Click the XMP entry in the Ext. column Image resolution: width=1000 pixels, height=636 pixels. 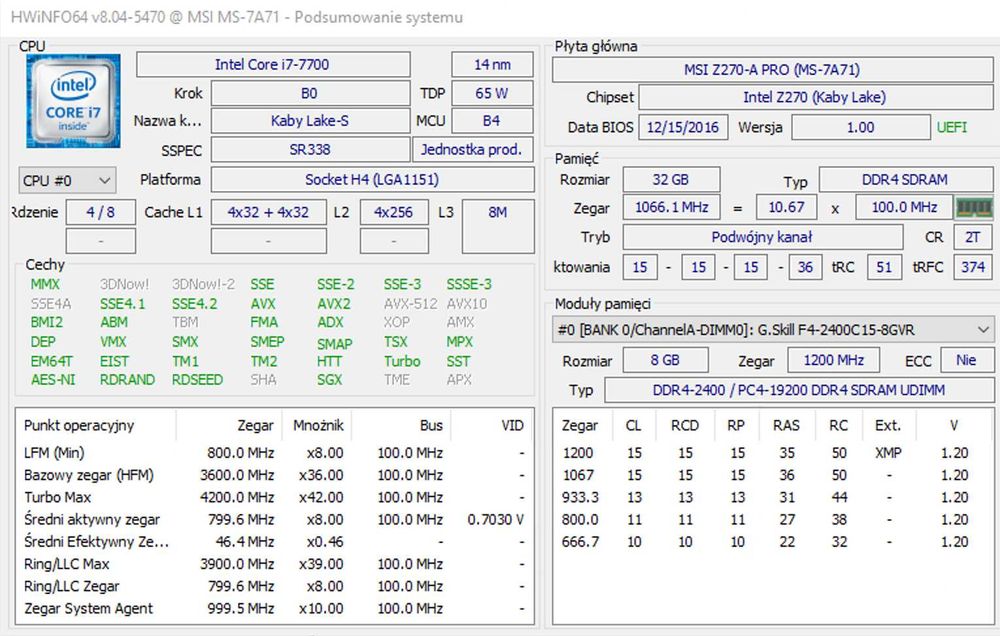888,453
